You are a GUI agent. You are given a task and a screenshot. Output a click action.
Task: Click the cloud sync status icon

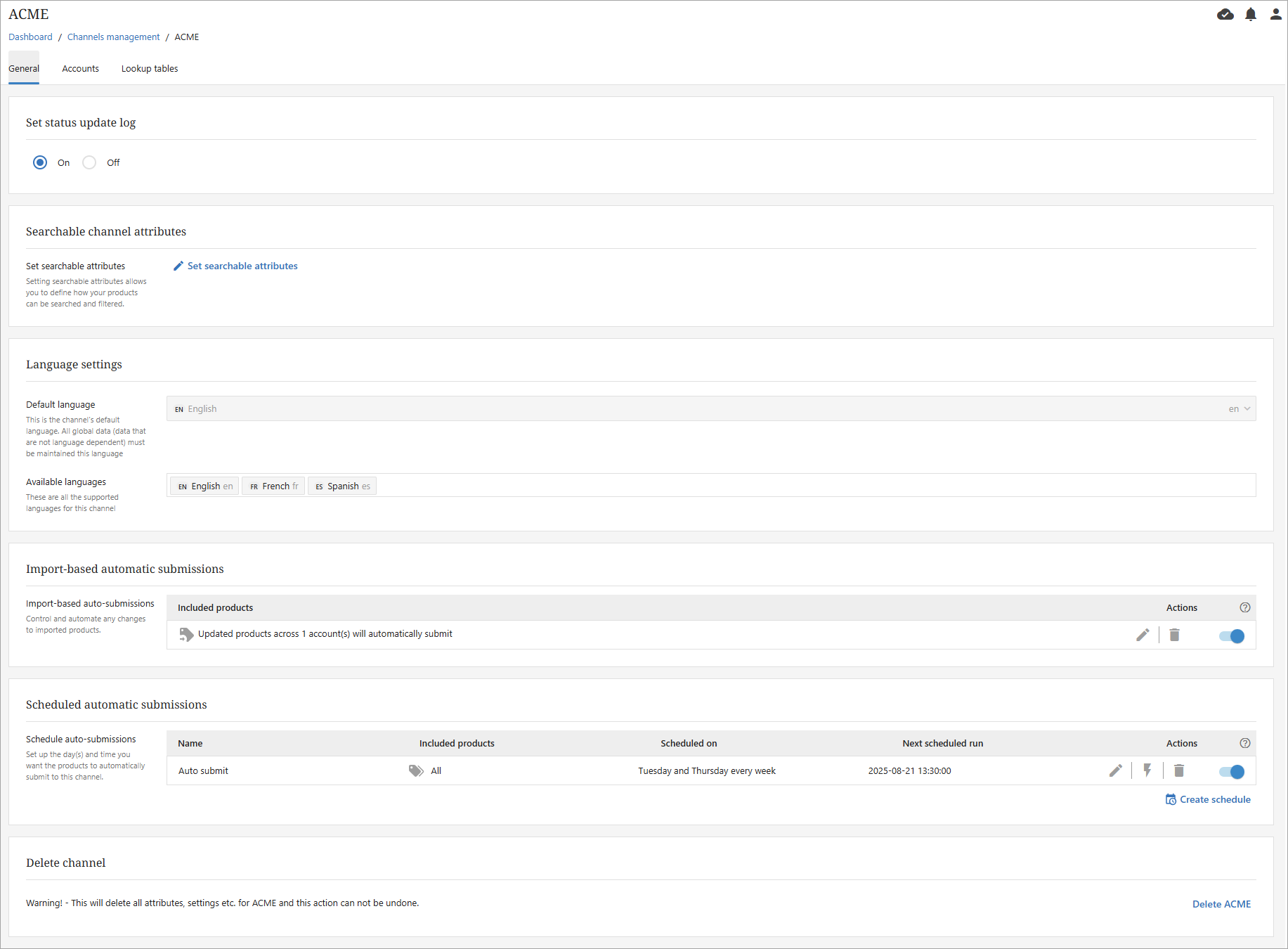click(x=1225, y=15)
